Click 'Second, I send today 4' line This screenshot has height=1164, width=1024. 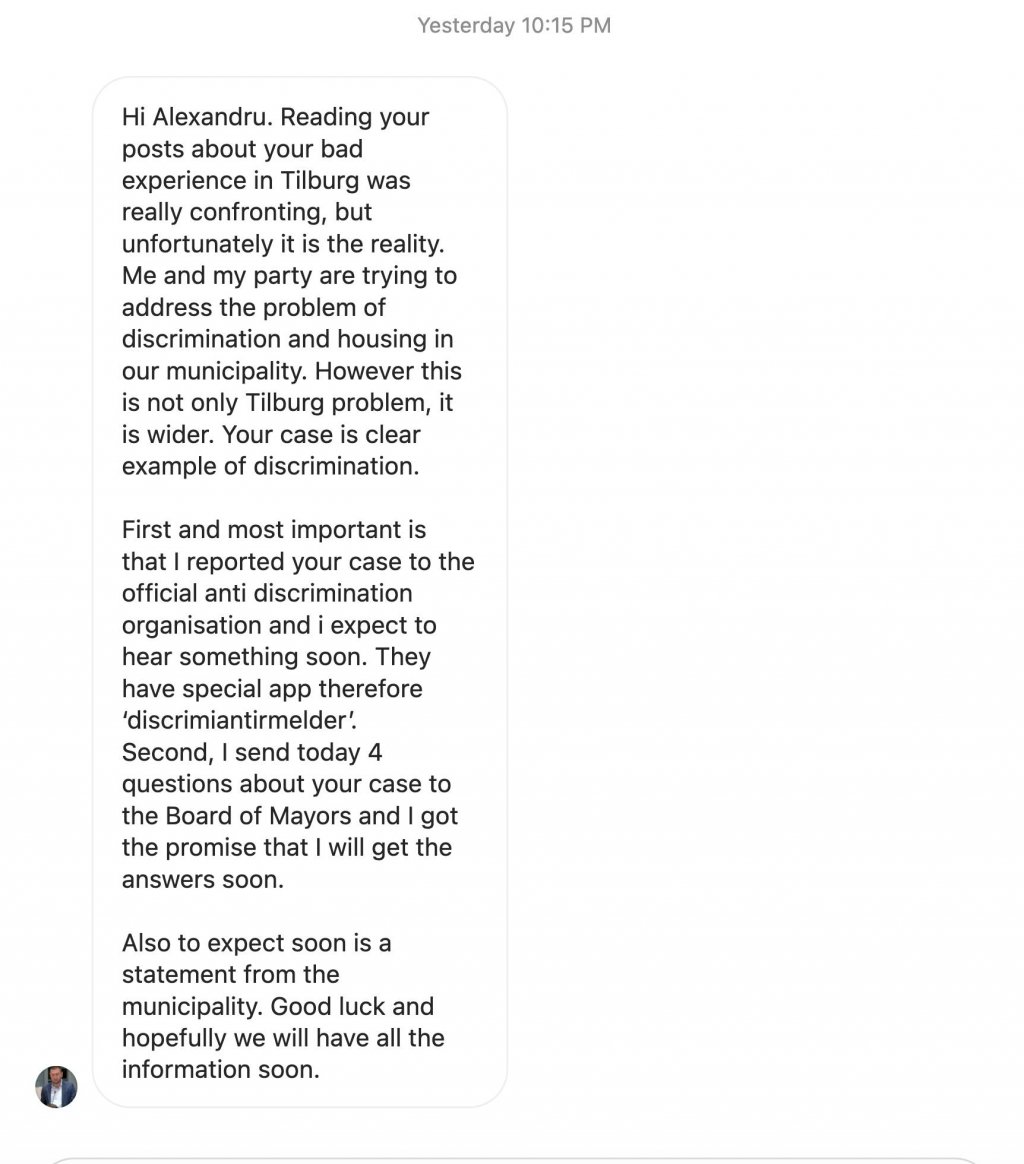coord(252,752)
